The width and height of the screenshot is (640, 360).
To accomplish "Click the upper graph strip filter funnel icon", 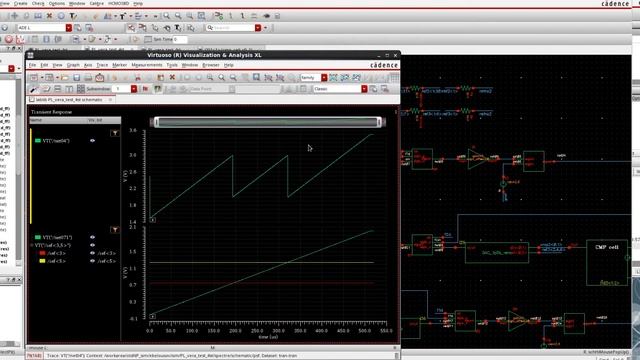I will [115, 133].
